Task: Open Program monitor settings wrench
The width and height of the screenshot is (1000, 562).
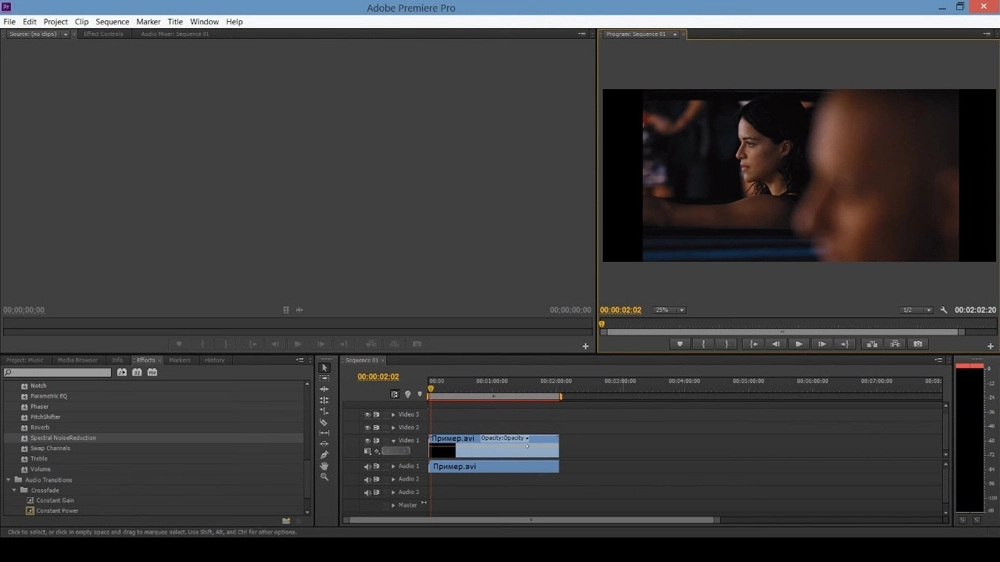Action: [944, 310]
